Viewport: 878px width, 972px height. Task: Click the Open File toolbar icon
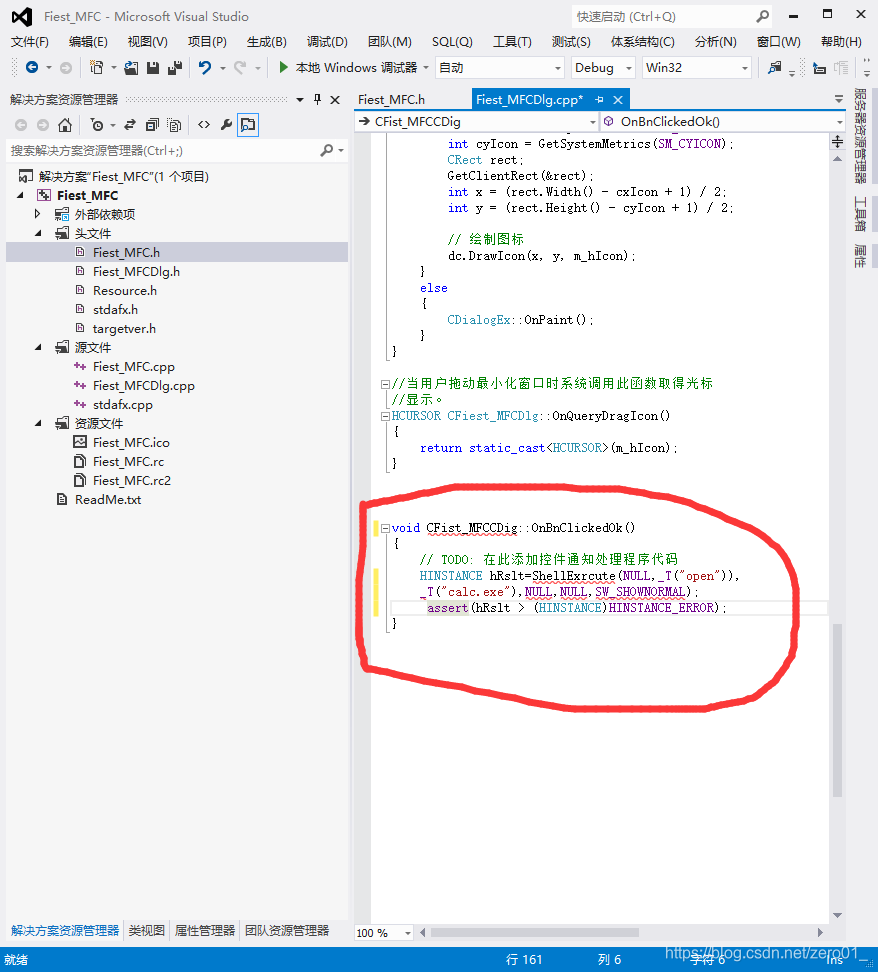click(131, 68)
